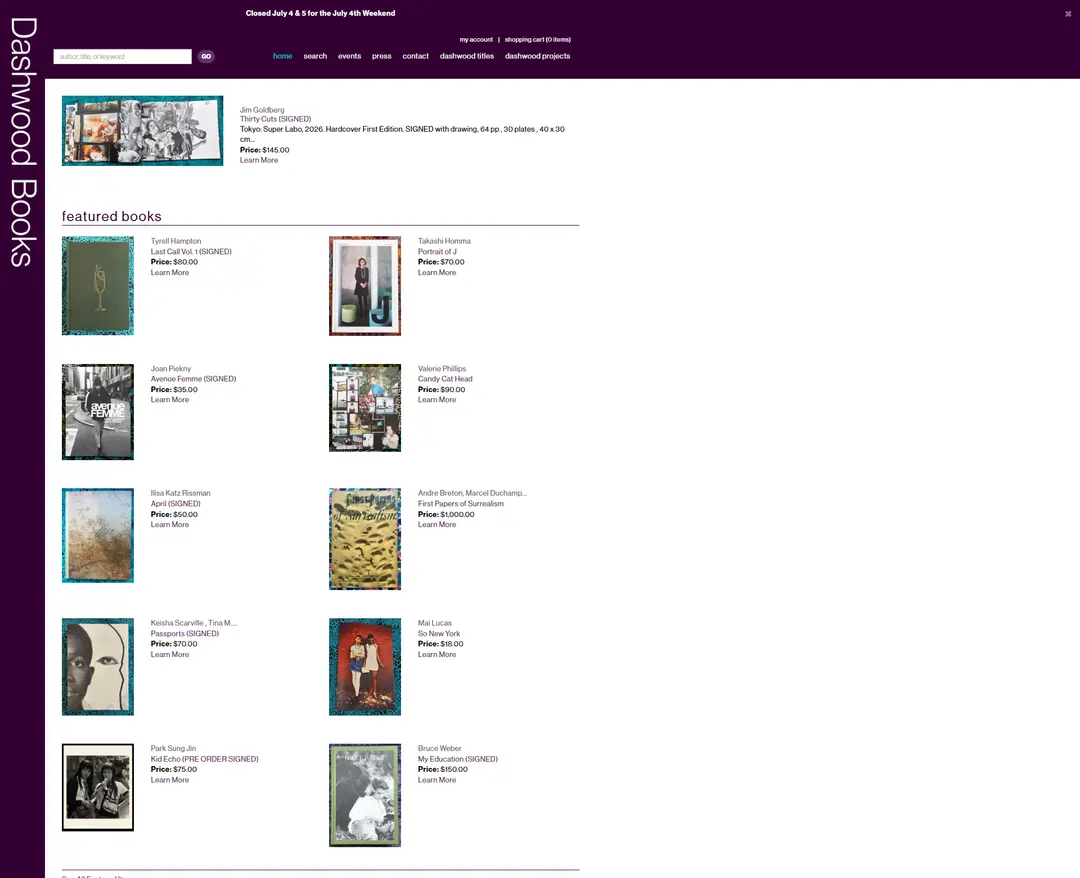This screenshot has width=1080, height=878.
Task: Open the search menu item
Action: pyautogui.click(x=315, y=56)
